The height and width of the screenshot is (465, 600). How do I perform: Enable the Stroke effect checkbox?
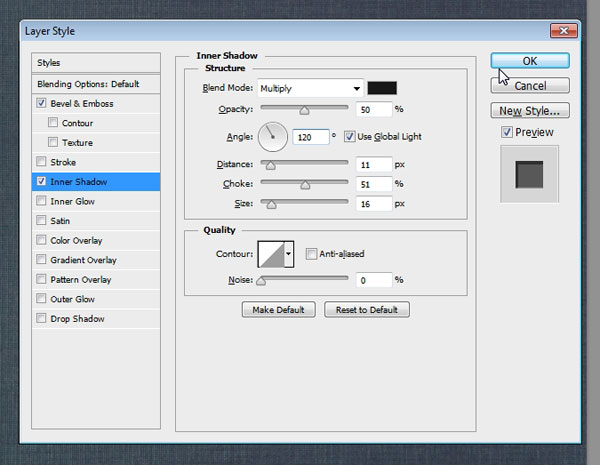41,162
